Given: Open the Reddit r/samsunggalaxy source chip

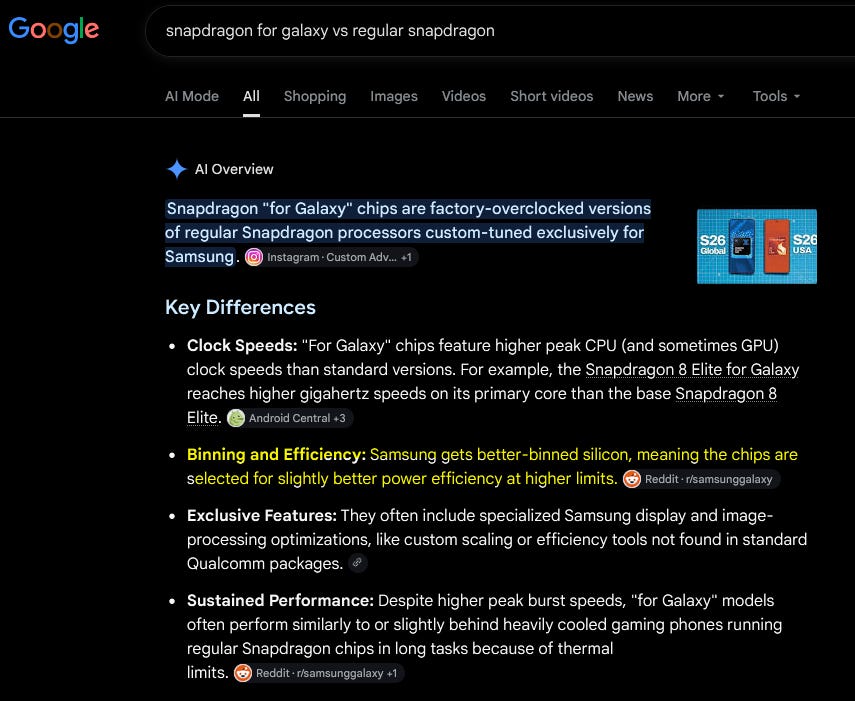Looking at the screenshot, I should click(x=701, y=479).
